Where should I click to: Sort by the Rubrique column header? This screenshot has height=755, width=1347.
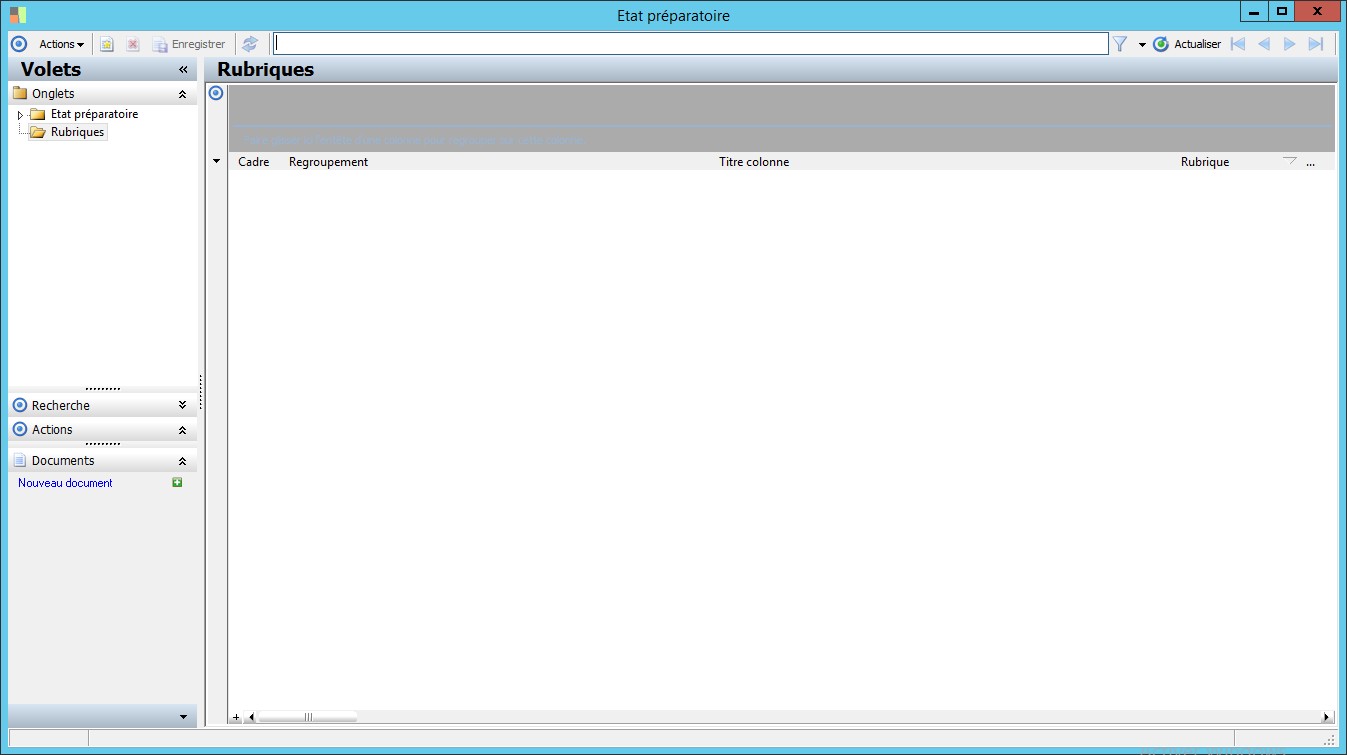click(x=1205, y=162)
